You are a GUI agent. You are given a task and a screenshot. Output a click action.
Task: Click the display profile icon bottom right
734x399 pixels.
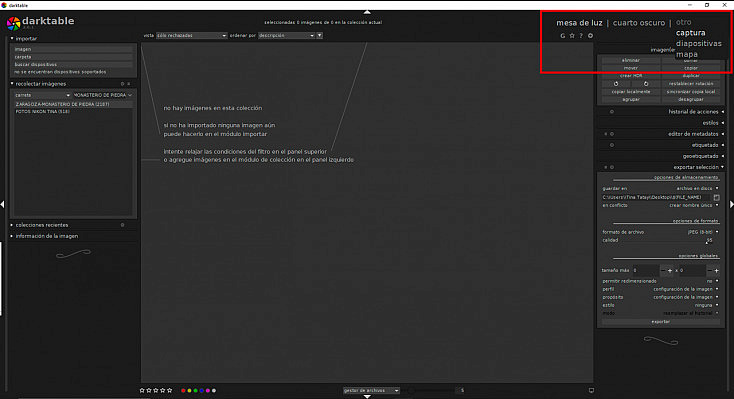[x=591, y=390]
